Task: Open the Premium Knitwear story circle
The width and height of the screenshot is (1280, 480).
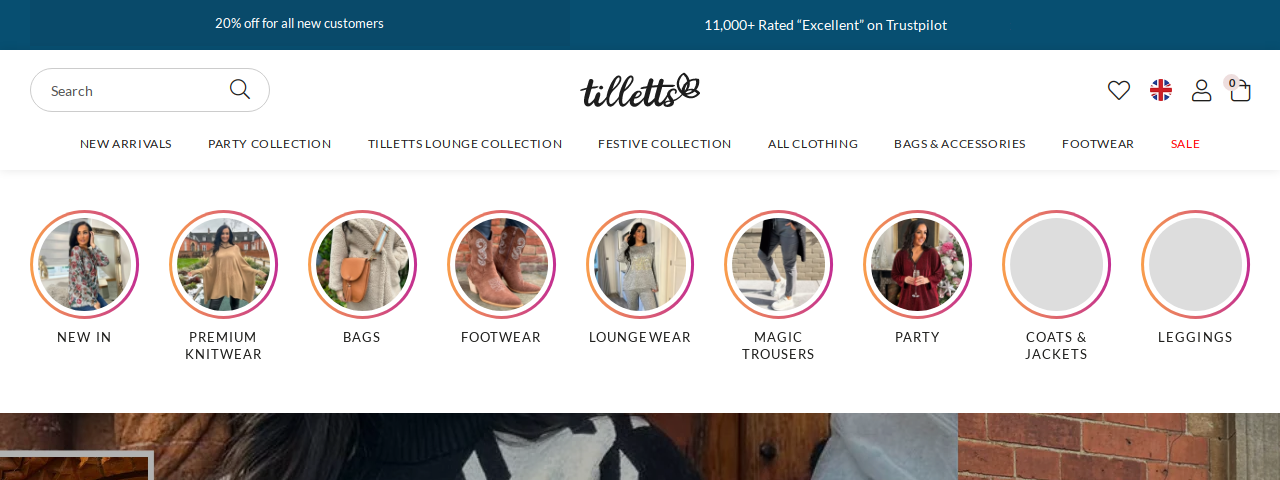Action: (x=223, y=264)
